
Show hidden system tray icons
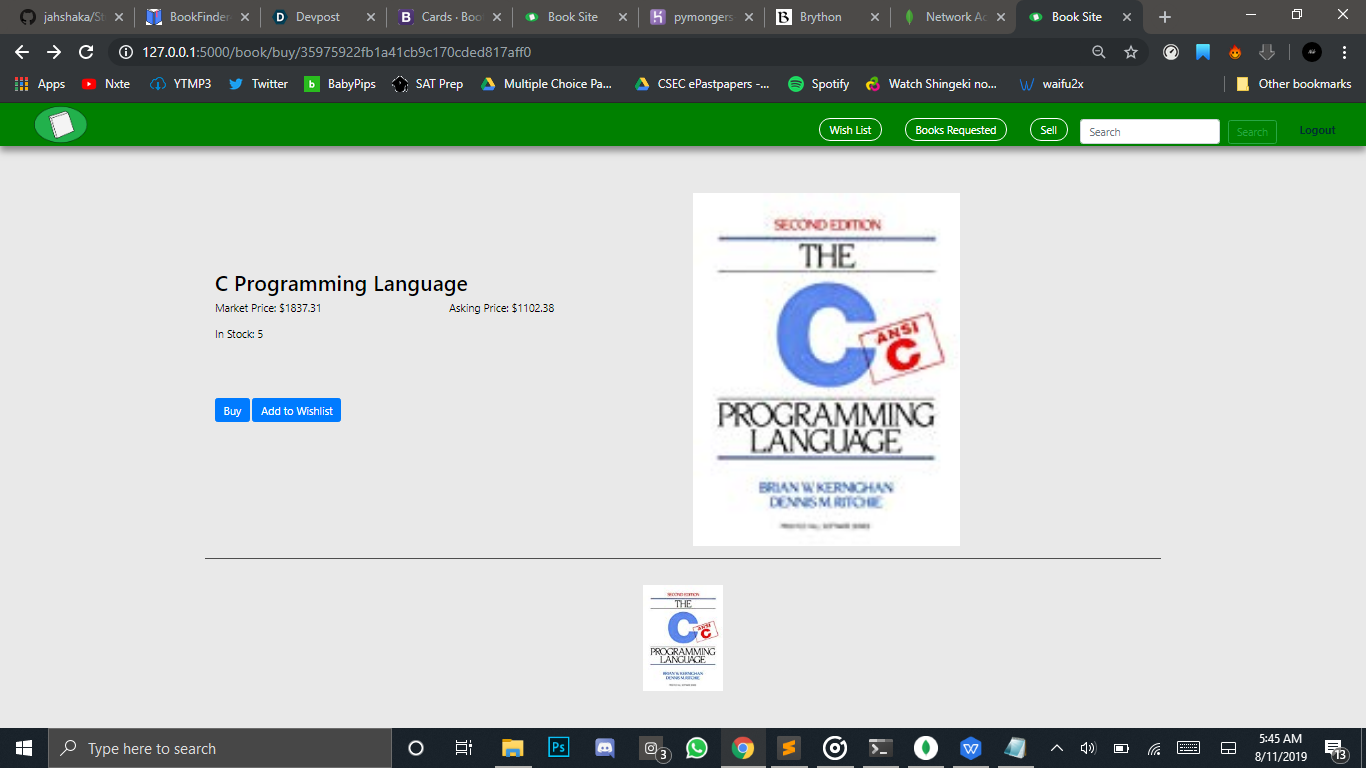point(1057,748)
